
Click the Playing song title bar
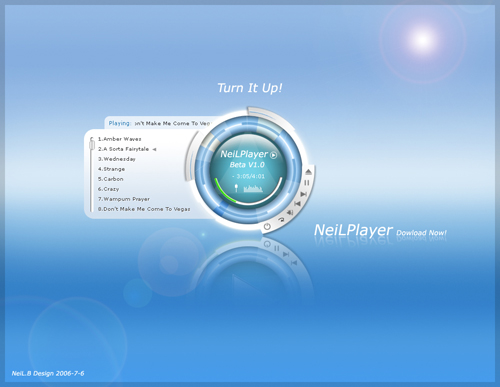click(x=160, y=123)
